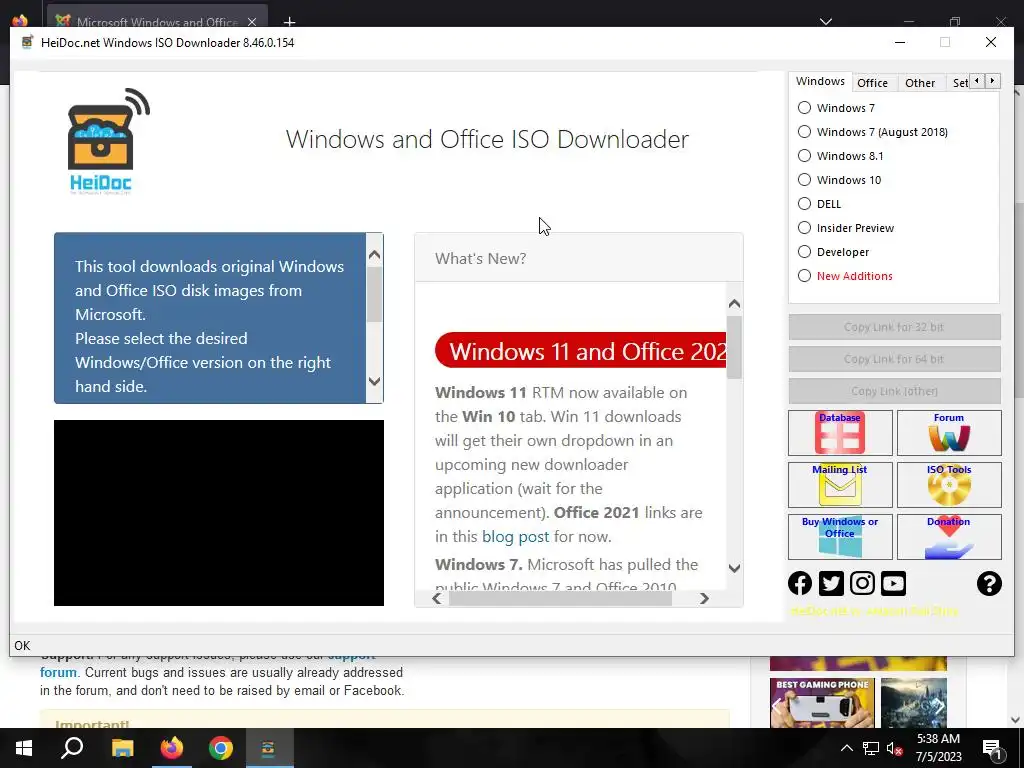Open File Explorer from taskbar
This screenshot has height=768, width=1024.
[122, 748]
